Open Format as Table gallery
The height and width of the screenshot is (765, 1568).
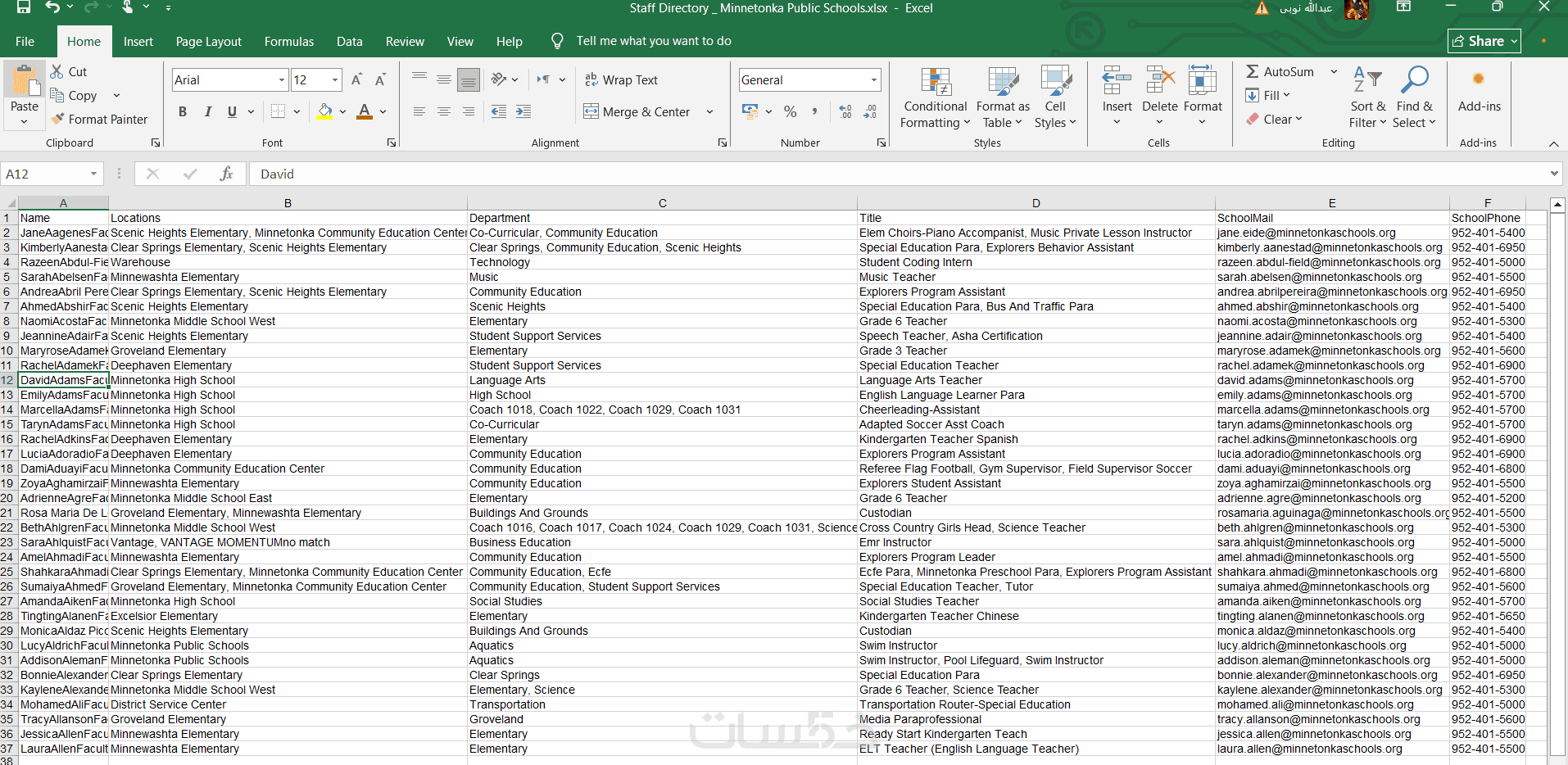[x=1003, y=97]
